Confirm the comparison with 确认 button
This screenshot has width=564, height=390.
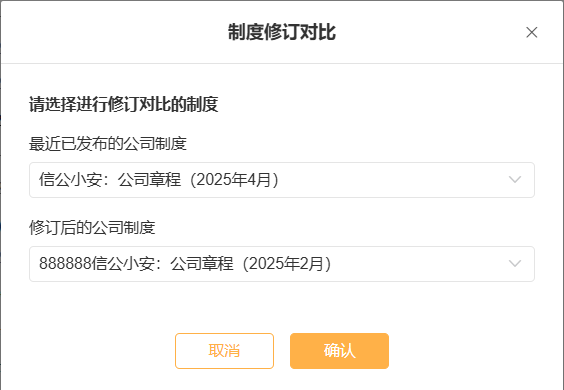(x=339, y=351)
